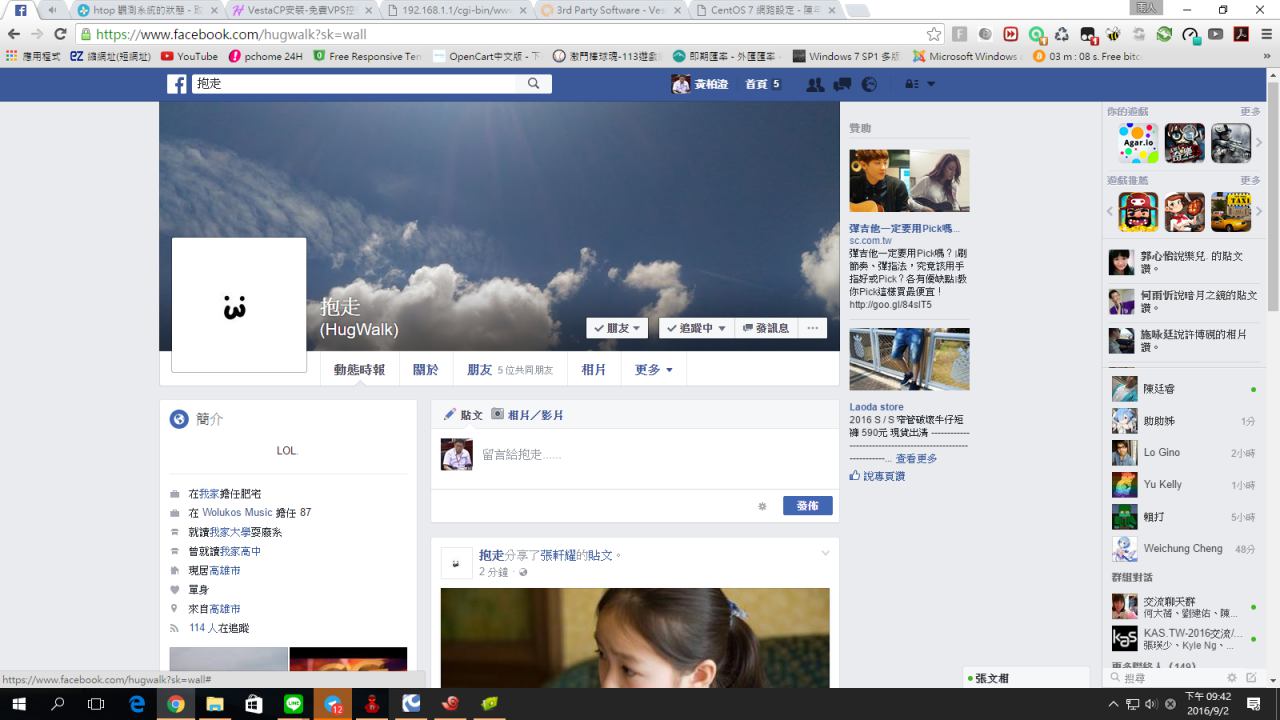This screenshot has height=720, width=1280.
Task: Open the Wolukos Music link in intro
Action: tap(237, 512)
